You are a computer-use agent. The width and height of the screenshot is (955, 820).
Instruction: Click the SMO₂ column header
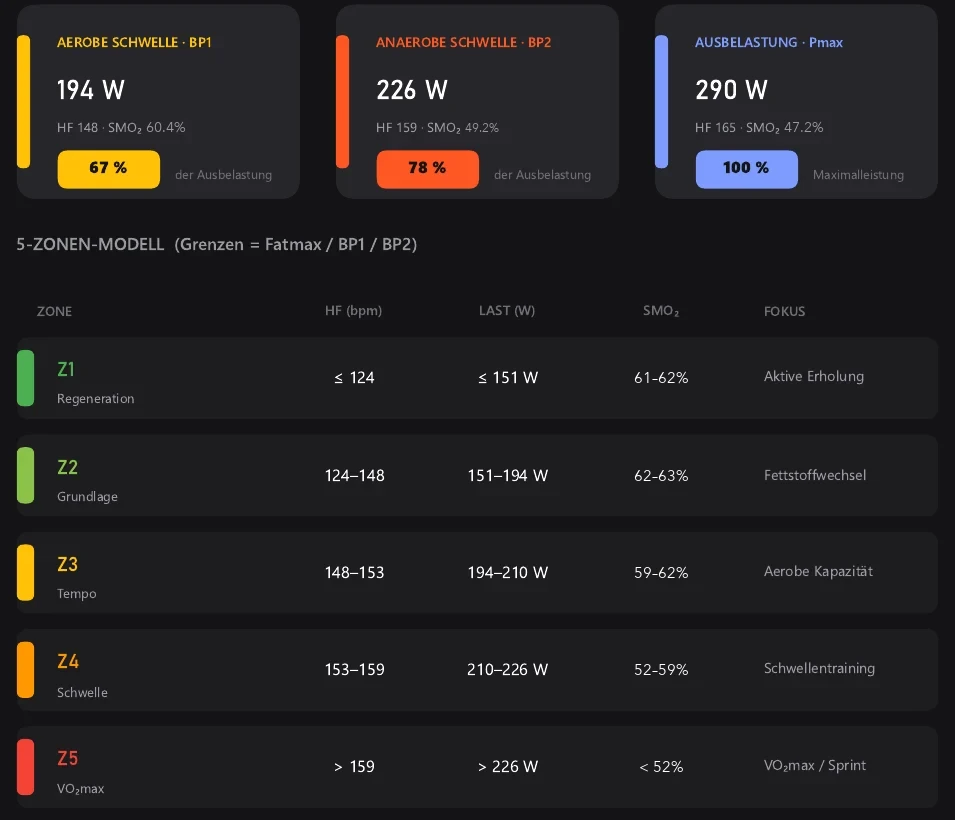tap(661, 311)
